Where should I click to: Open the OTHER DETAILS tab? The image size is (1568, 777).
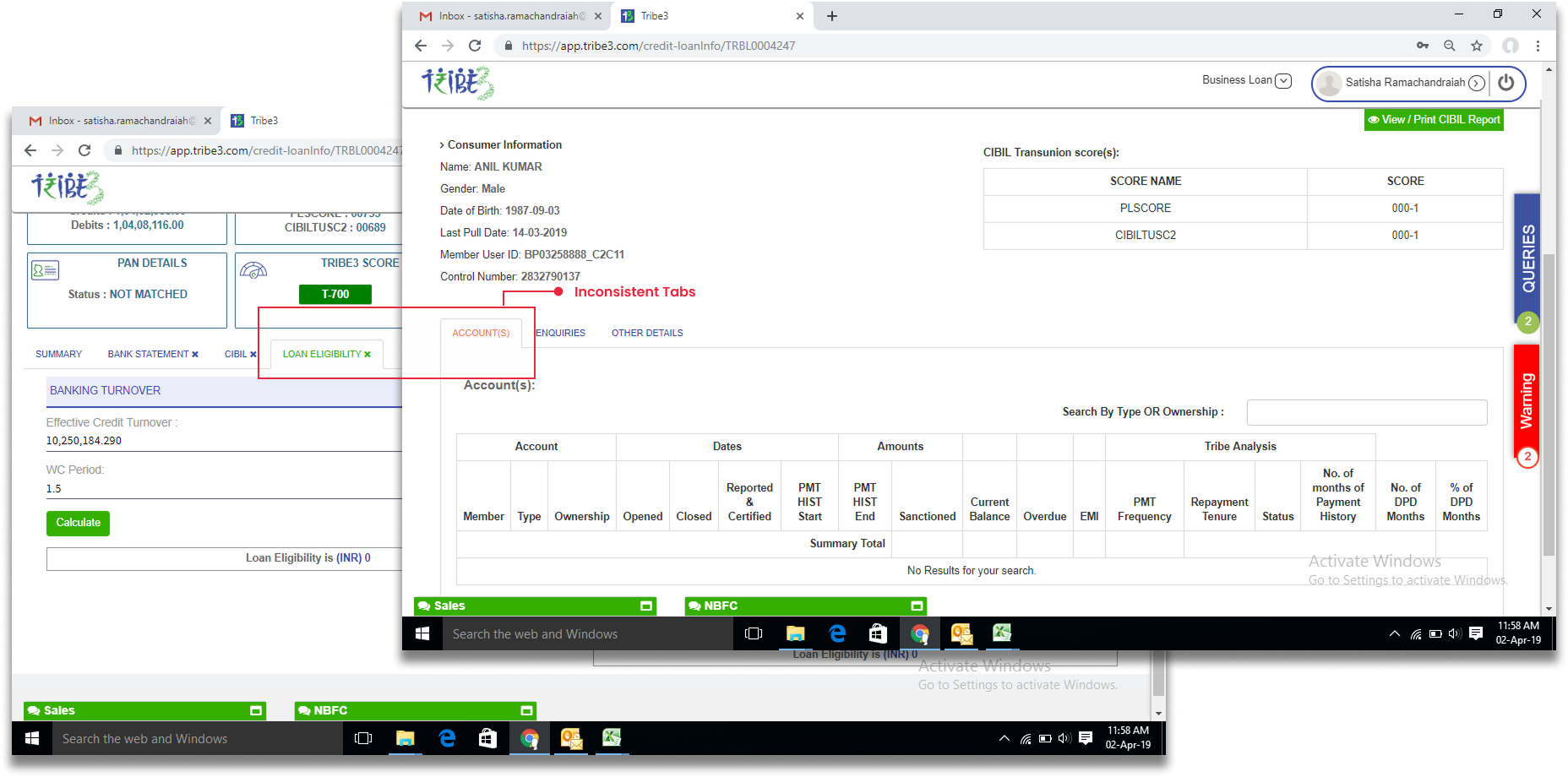click(647, 333)
